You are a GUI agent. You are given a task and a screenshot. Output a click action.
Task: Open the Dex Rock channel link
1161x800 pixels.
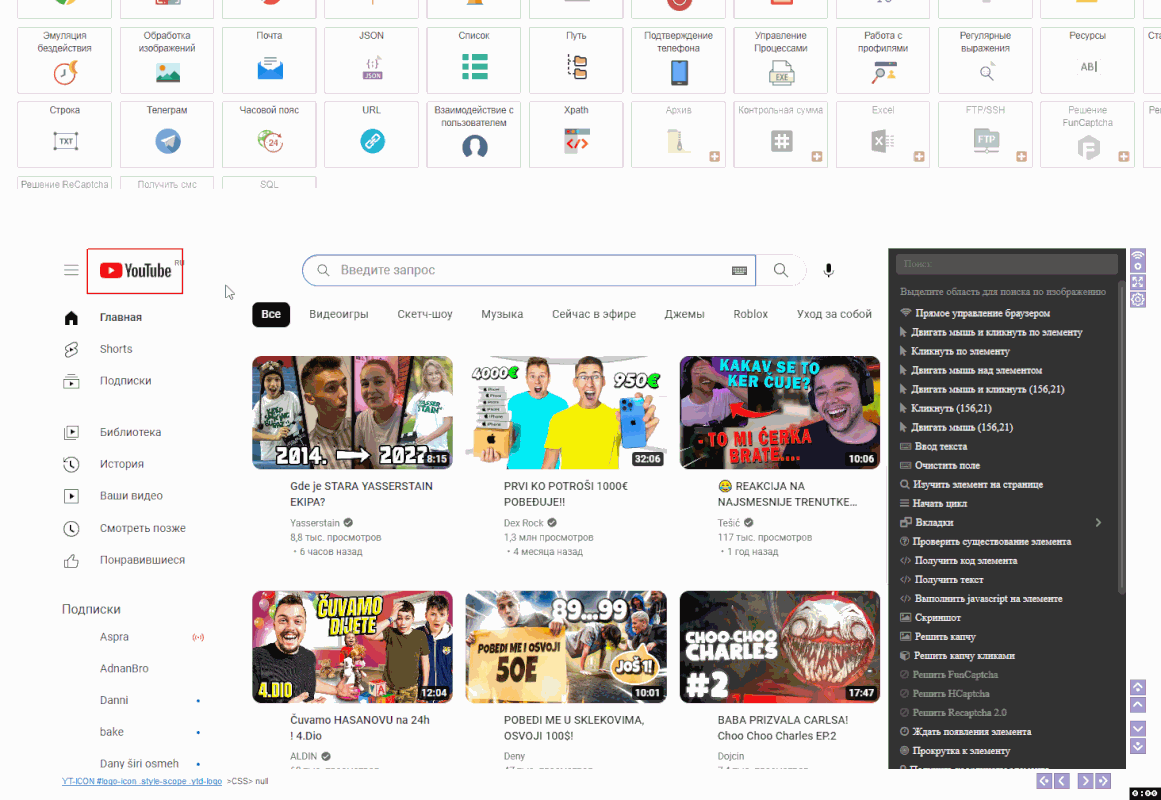(523, 523)
